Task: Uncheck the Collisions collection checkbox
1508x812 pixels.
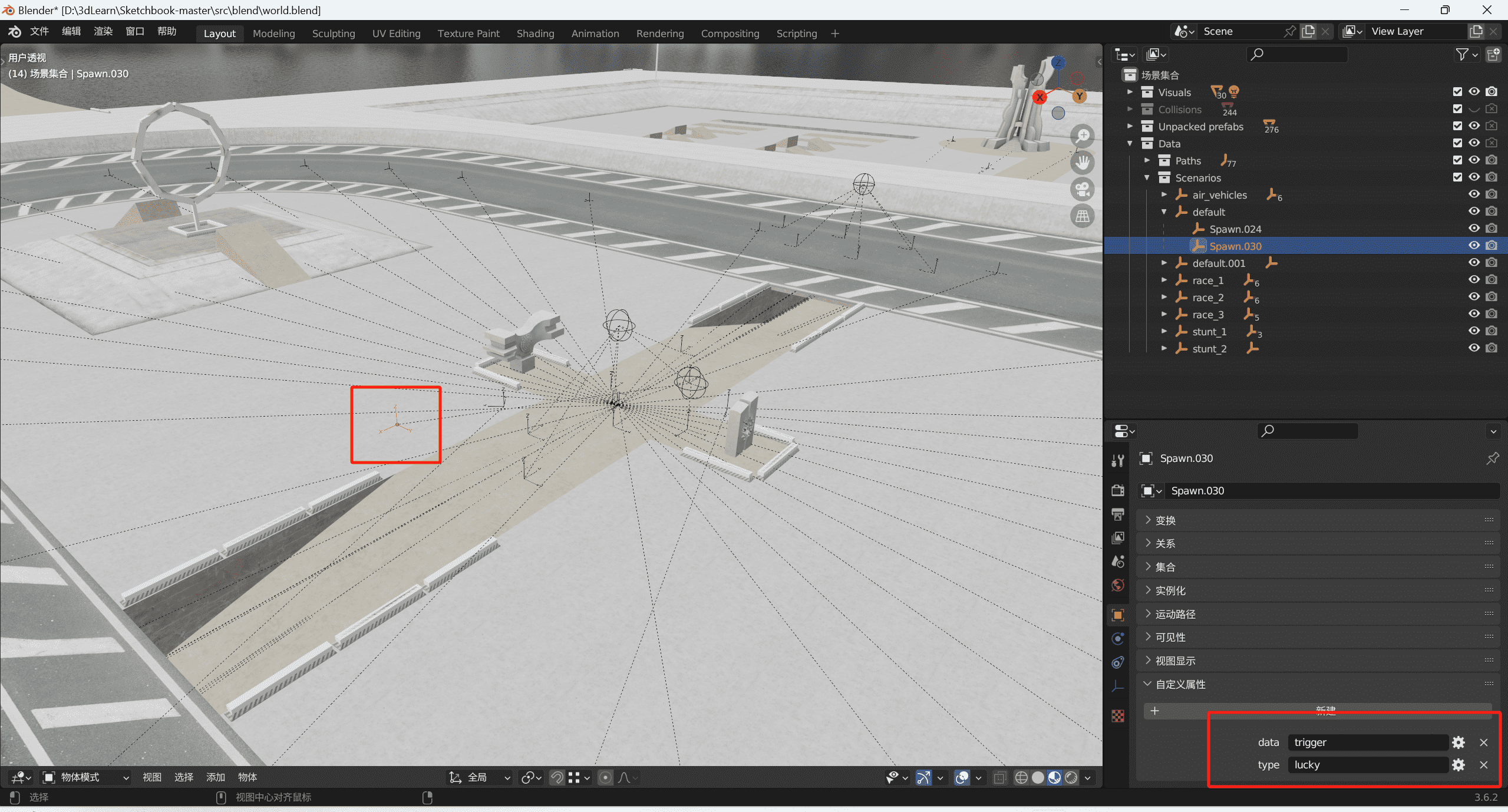Action: 1457,109
